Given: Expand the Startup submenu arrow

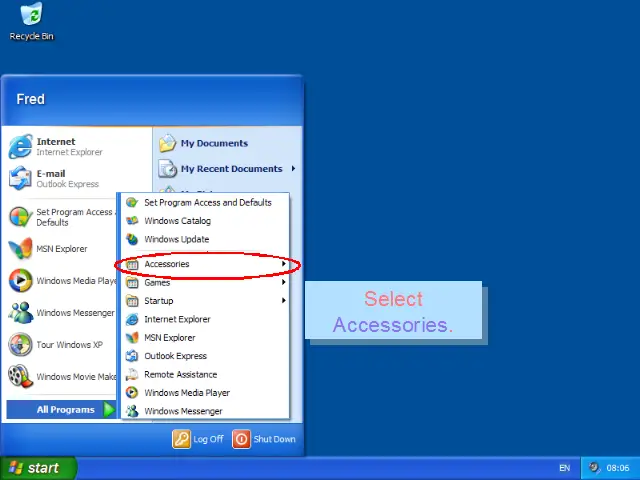Looking at the screenshot, I should pyautogui.click(x=284, y=300).
